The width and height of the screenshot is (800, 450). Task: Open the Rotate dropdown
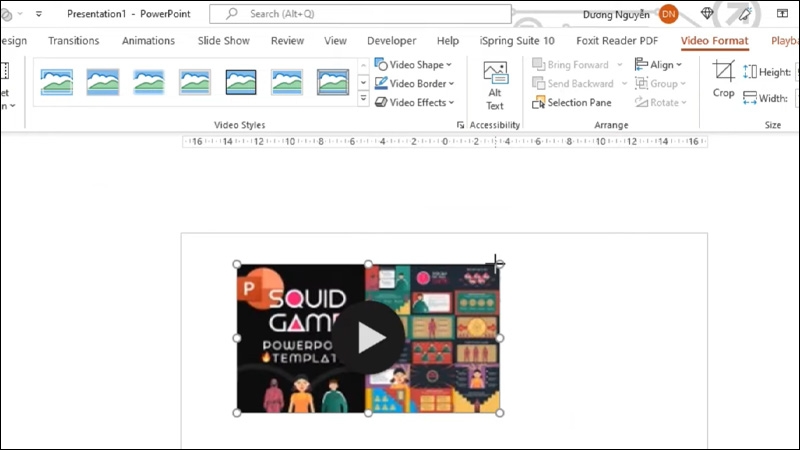661,103
